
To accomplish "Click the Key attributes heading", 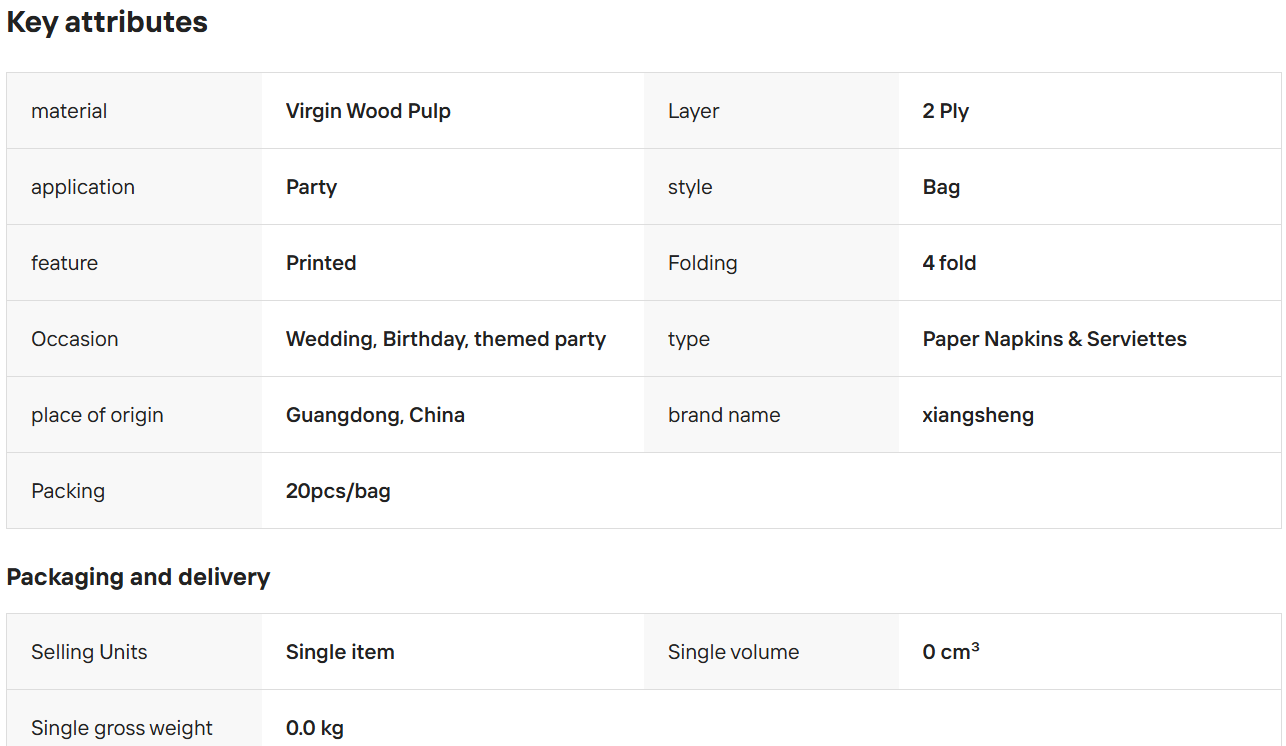I will pyautogui.click(x=107, y=23).
